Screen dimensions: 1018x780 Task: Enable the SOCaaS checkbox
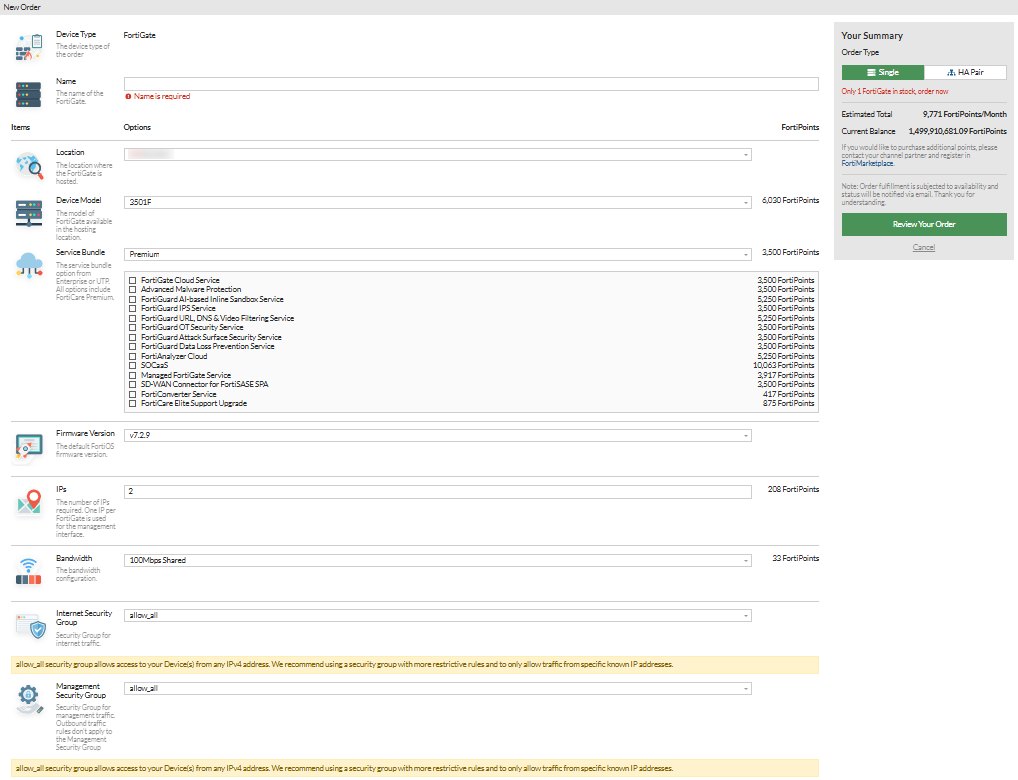coord(132,366)
